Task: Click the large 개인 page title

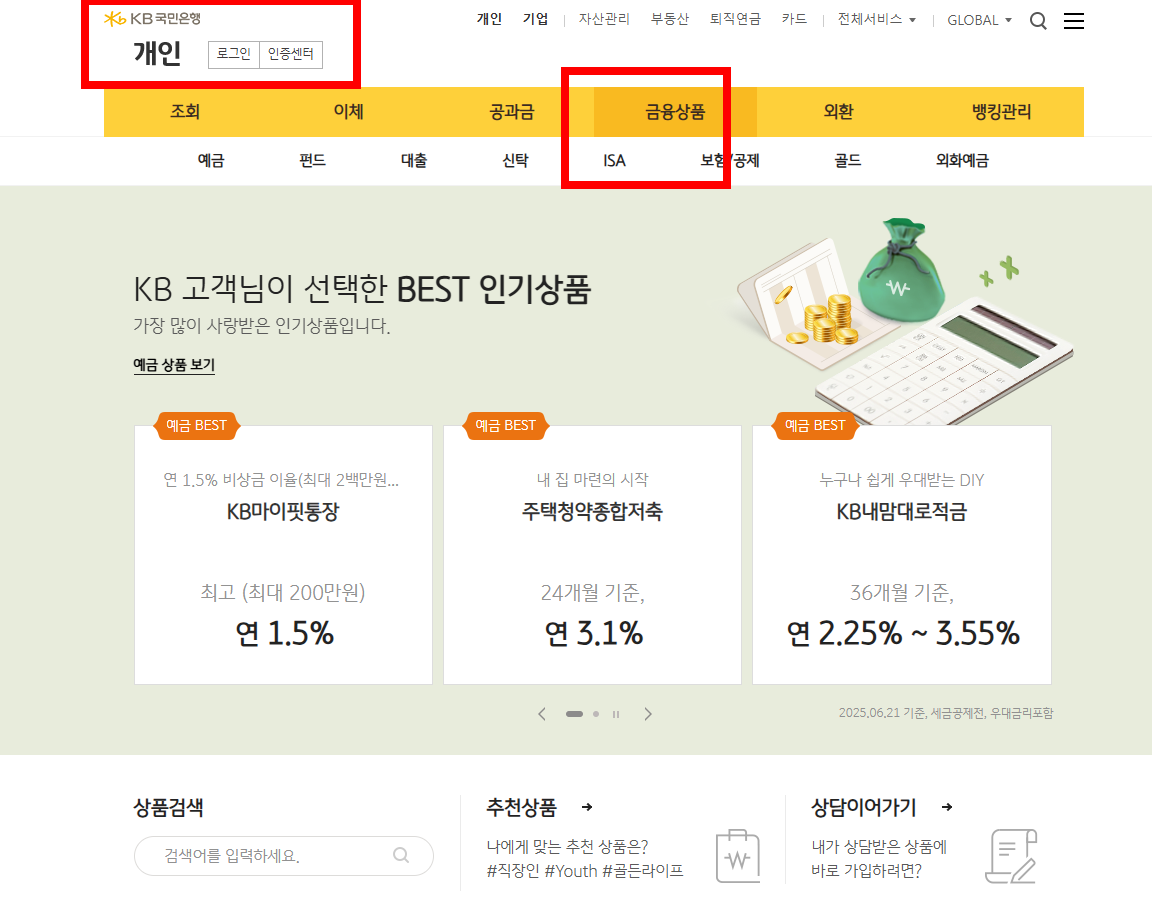Action: 157,54
